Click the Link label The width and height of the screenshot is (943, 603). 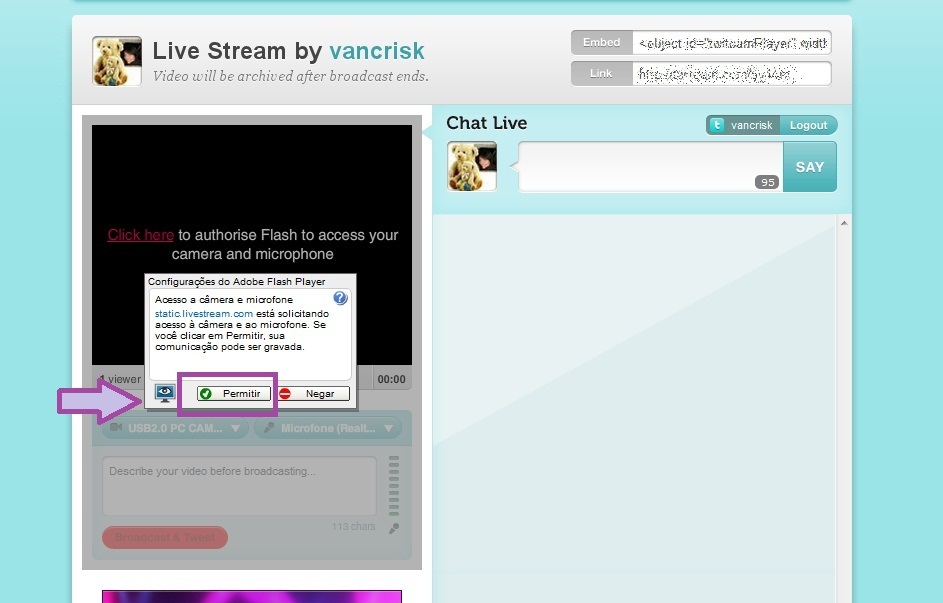[601, 73]
